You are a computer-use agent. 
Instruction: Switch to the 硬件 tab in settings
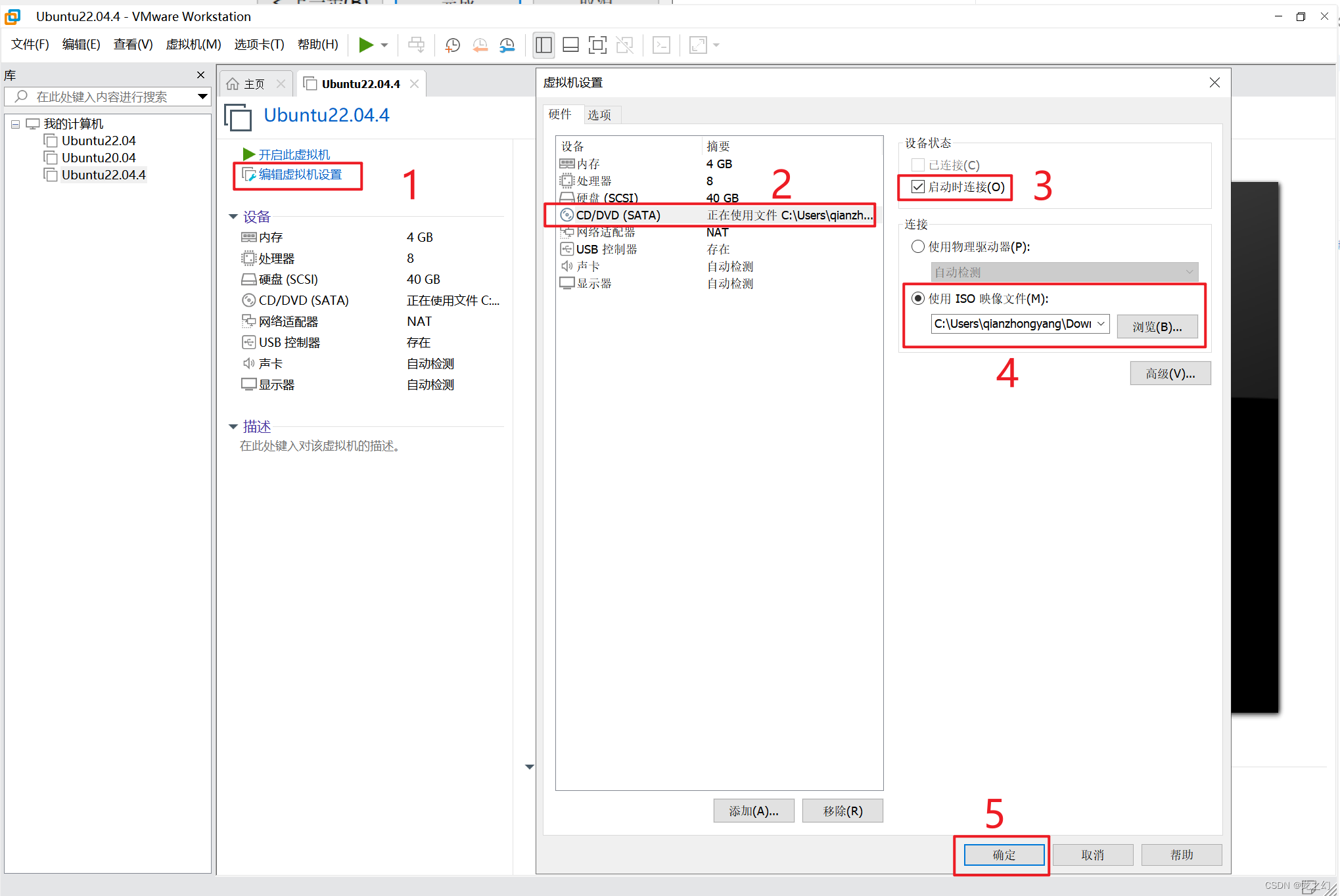560,114
